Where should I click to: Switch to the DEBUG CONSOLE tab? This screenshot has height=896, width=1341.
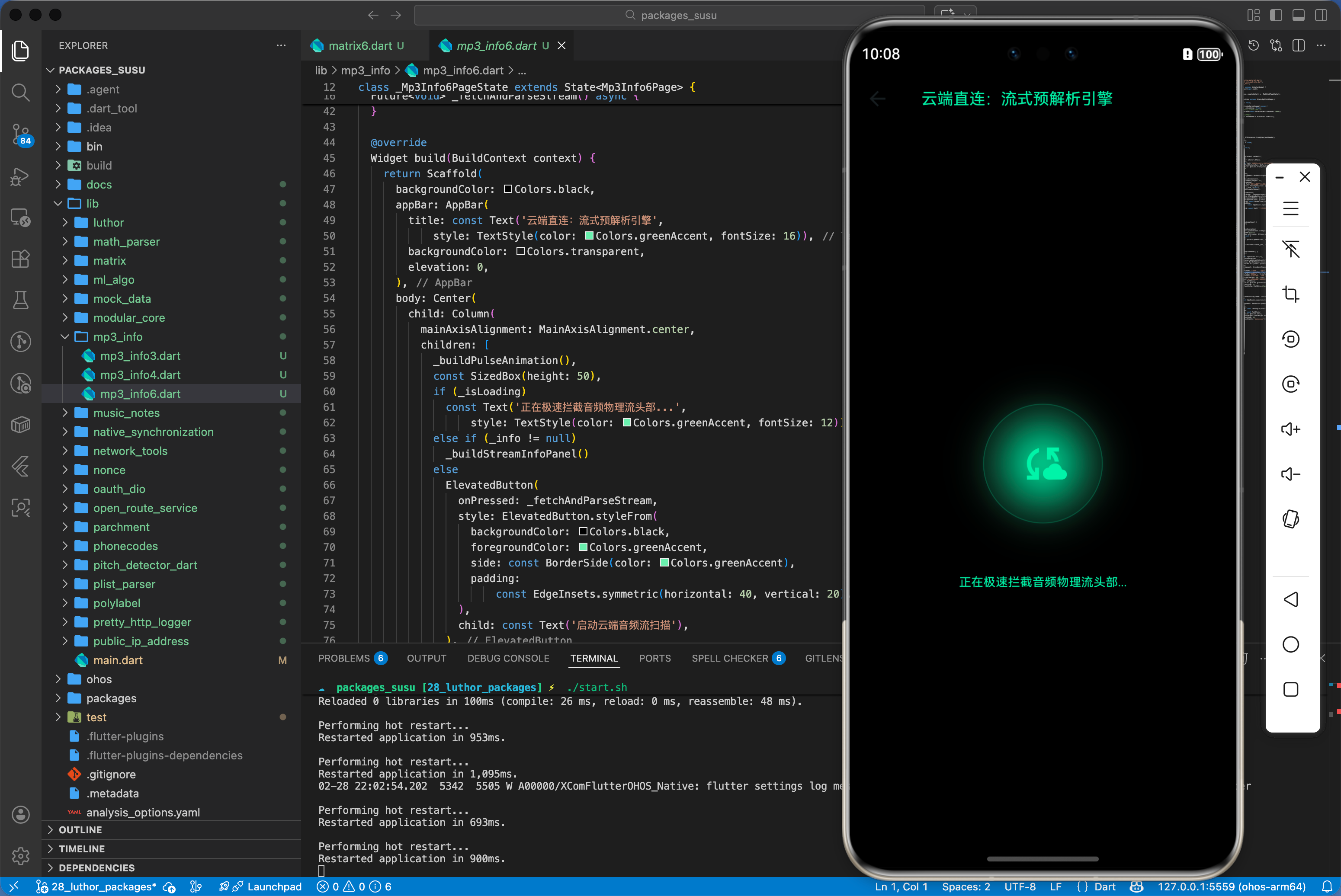(507, 658)
